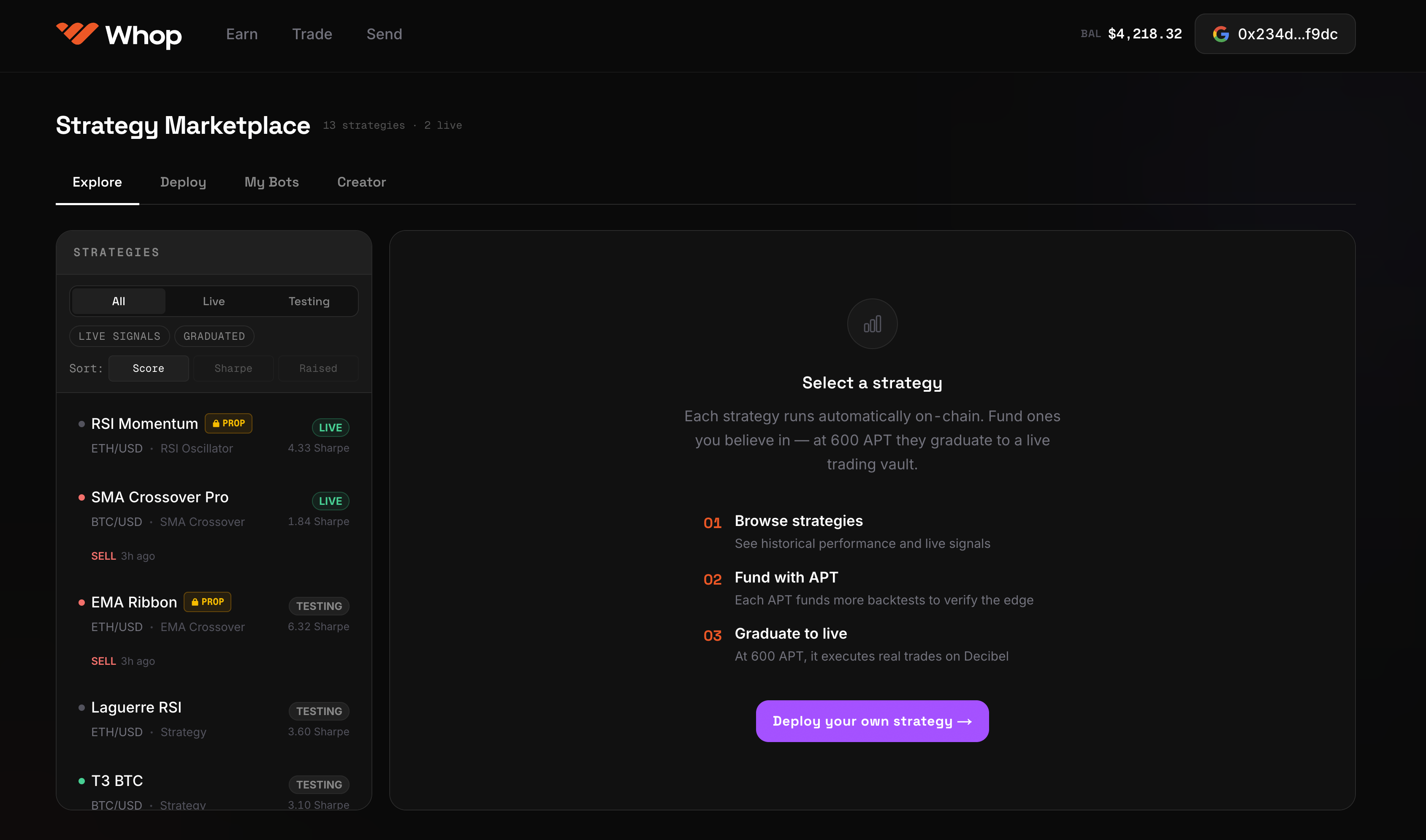1426x840 pixels.
Task: Sort strategies by Raised
Action: (318, 369)
